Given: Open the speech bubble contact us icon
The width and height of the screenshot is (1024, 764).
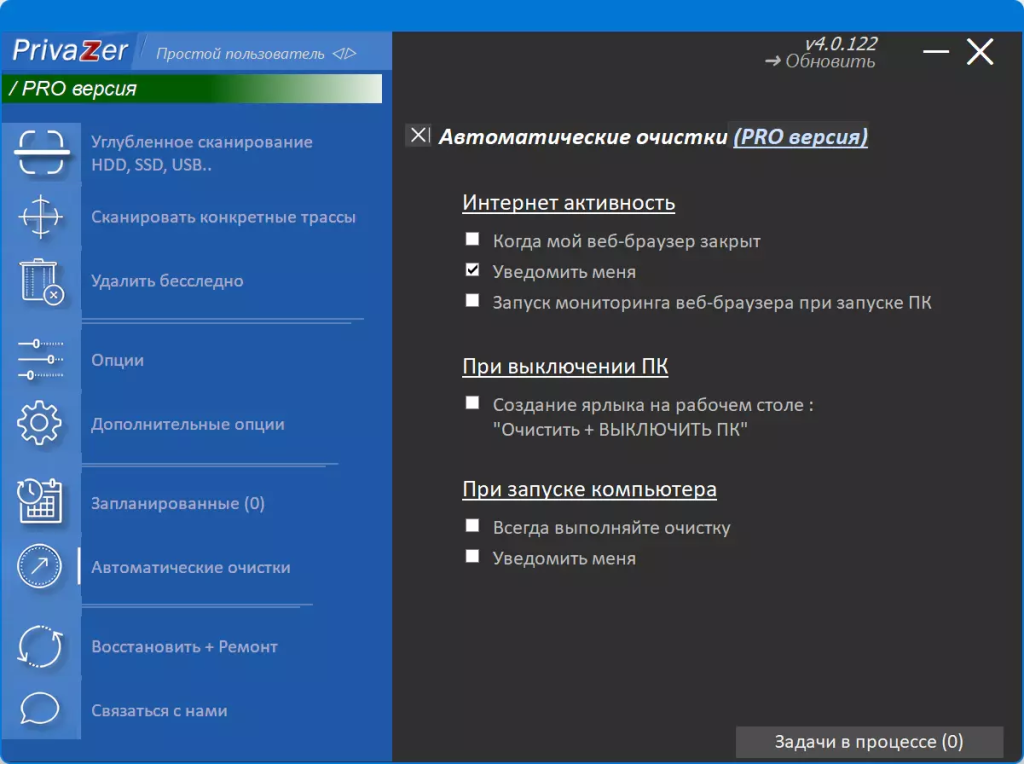Looking at the screenshot, I should [x=40, y=708].
